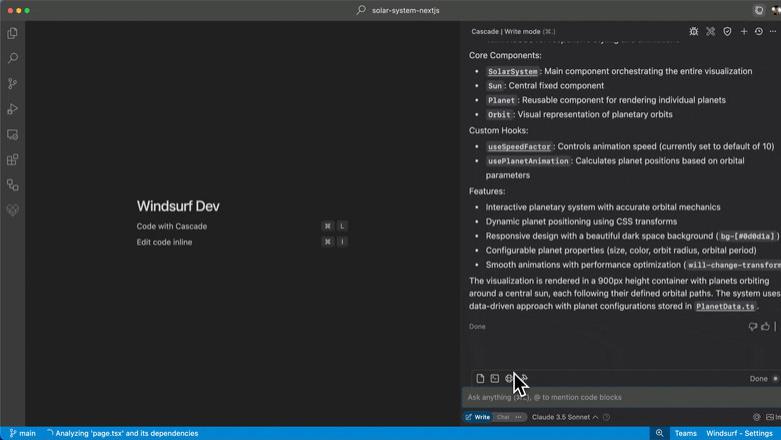Open the Explorer view in the activity bar
Image resolution: width=781 pixels, height=440 pixels.
click(13, 33)
